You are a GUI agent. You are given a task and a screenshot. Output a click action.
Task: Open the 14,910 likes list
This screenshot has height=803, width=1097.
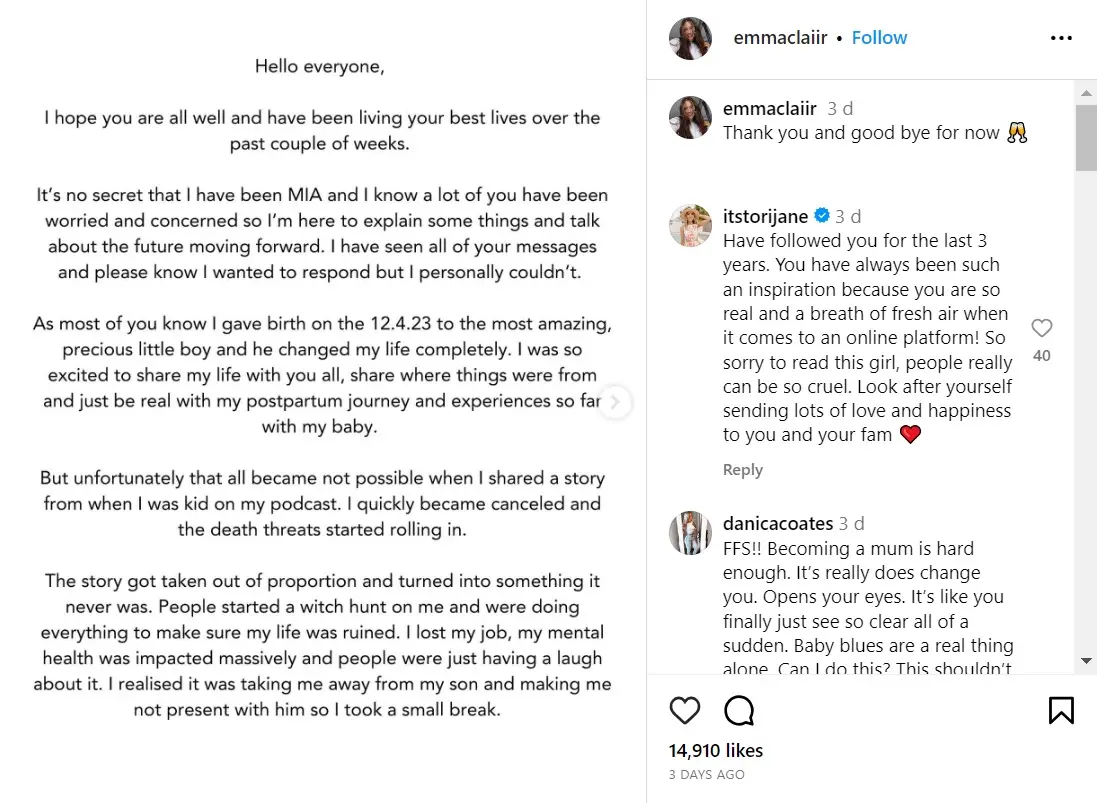tap(715, 750)
